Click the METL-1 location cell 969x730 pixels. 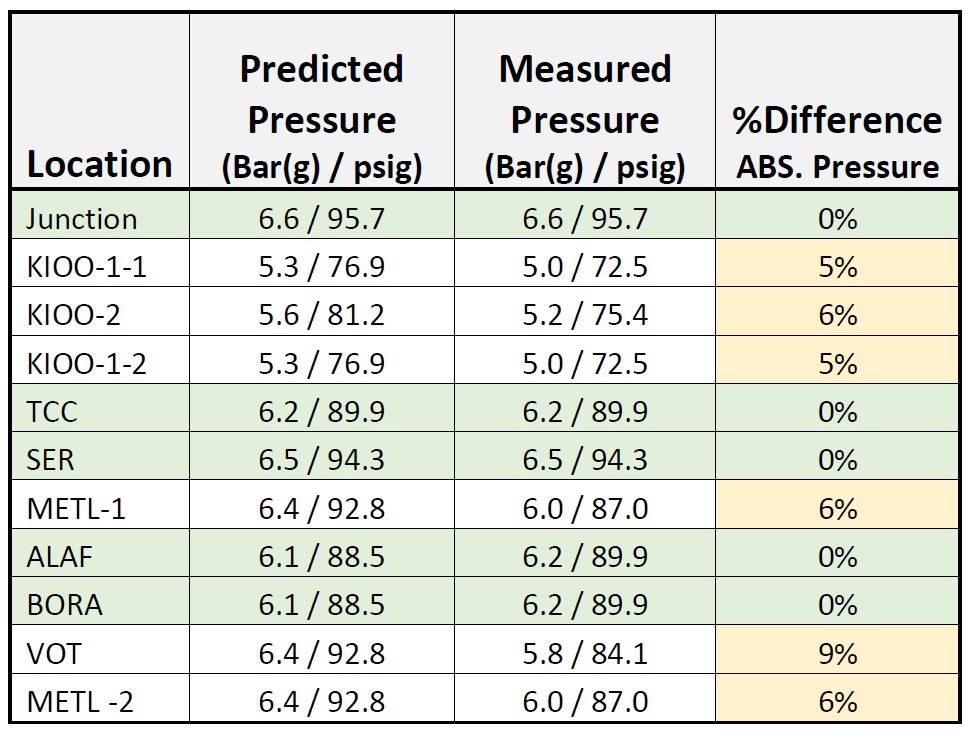(x=76, y=508)
